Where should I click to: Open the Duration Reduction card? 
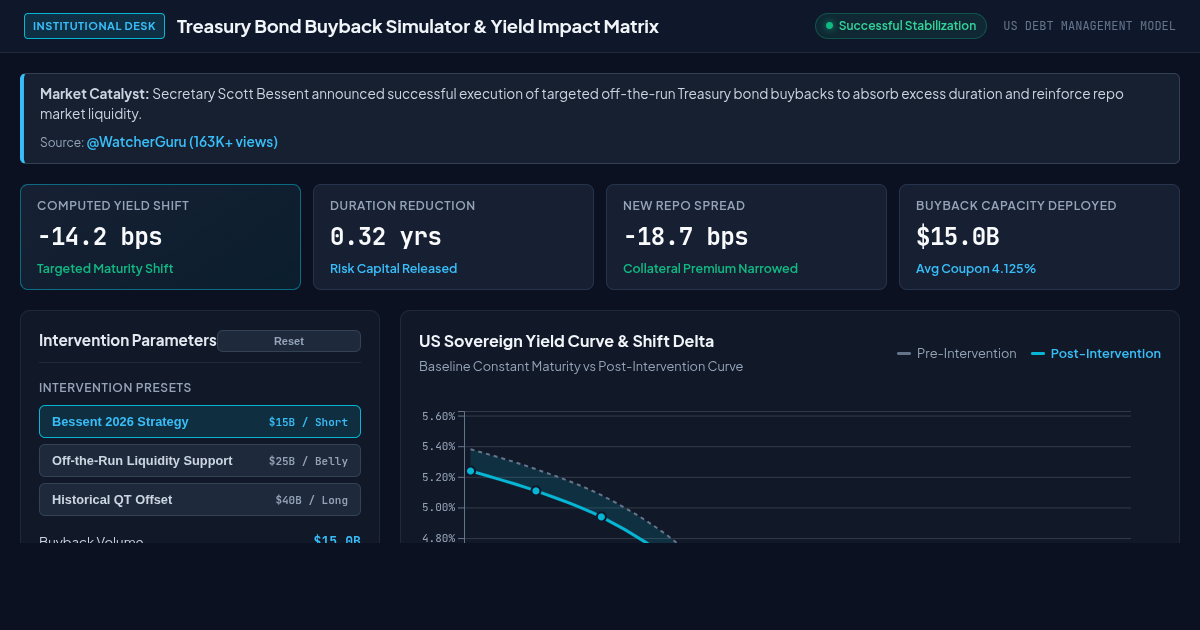453,237
